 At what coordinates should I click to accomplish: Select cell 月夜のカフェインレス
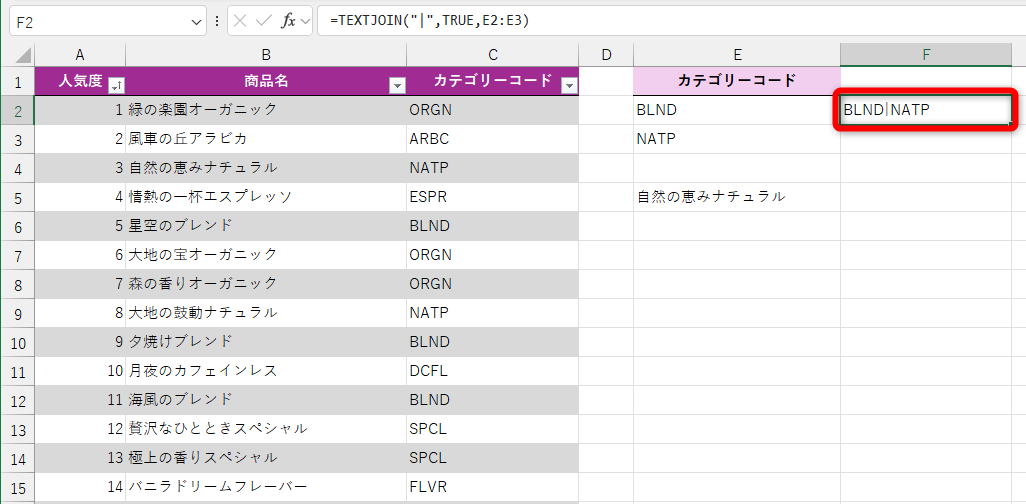[266, 370]
